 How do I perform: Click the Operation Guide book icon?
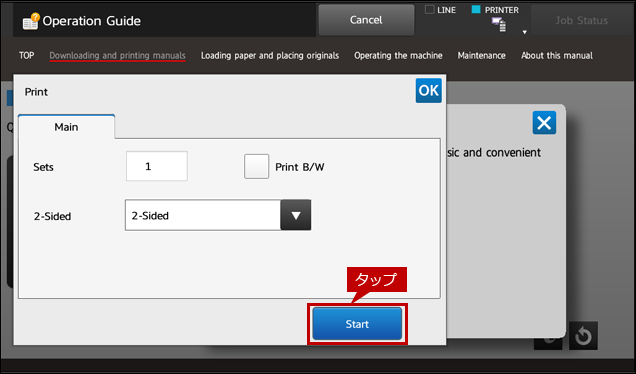point(31,21)
